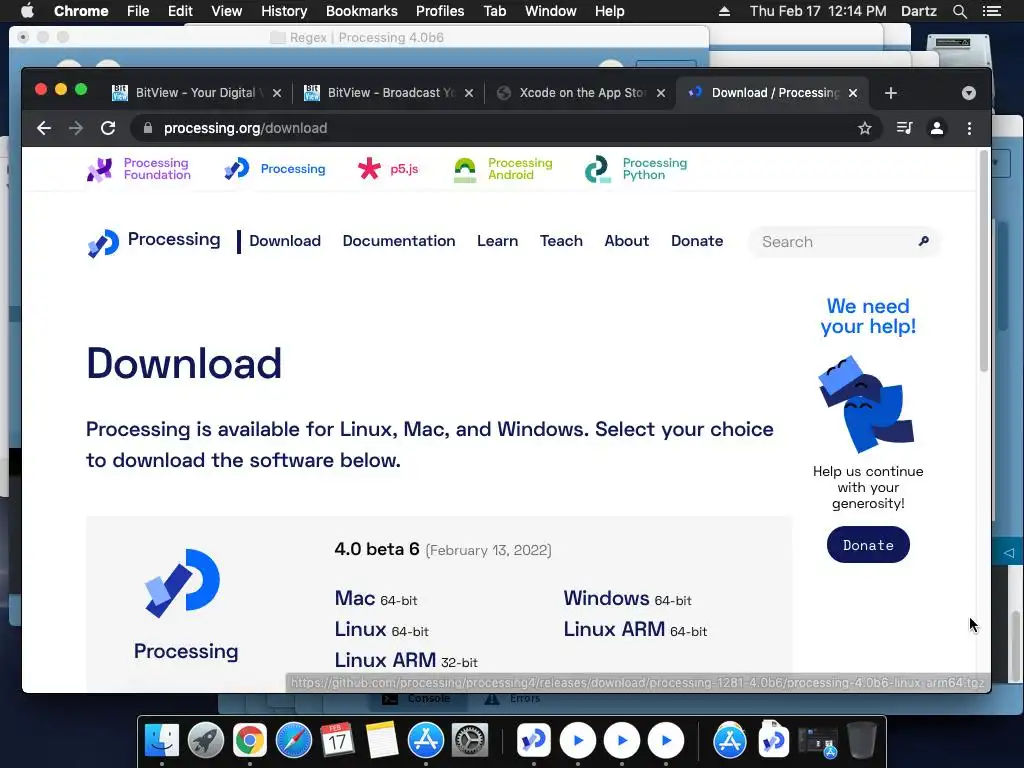Open the Chrome three-dot menu
Image resolution: width=1024 pixels, height=768 pixels.
pyautogui.click(x=969, y=128)
